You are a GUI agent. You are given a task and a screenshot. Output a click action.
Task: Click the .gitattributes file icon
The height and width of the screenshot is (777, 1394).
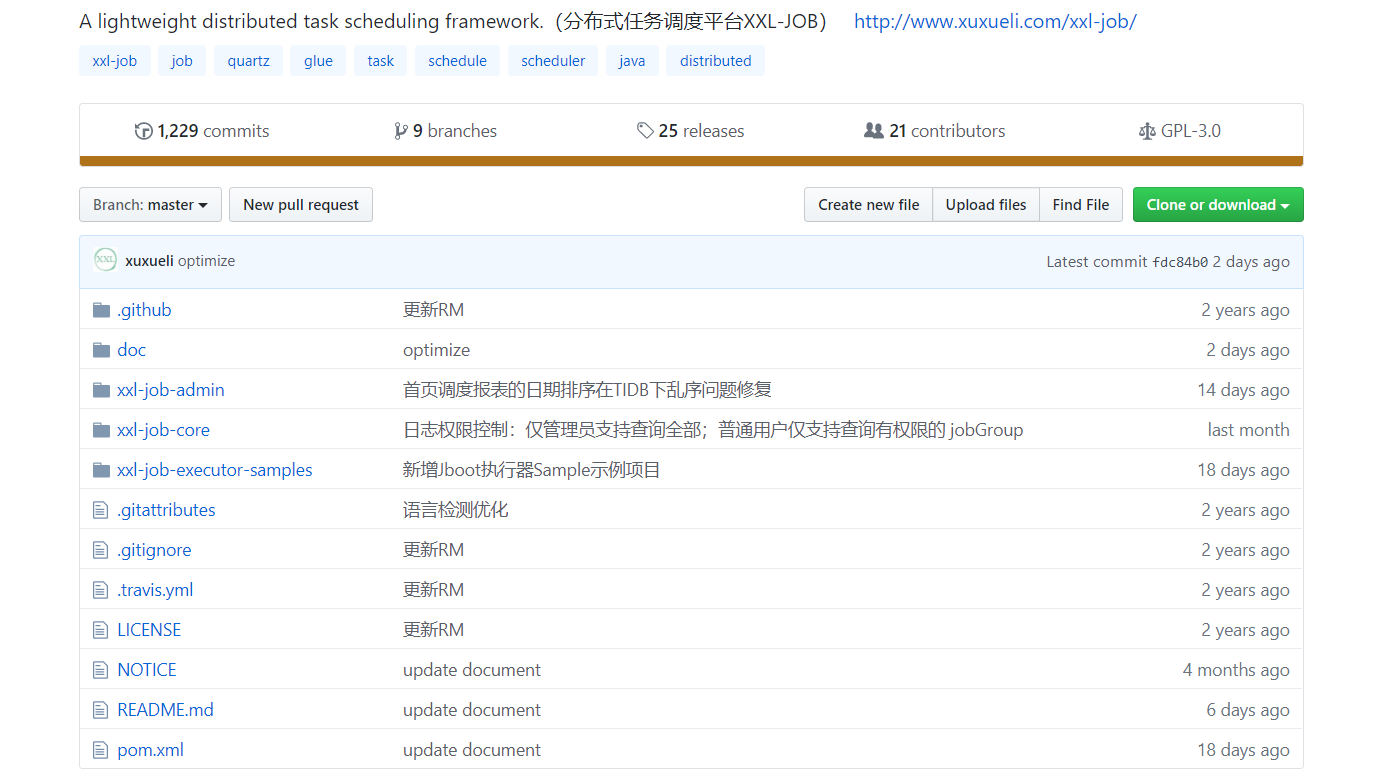coord(100,510)
